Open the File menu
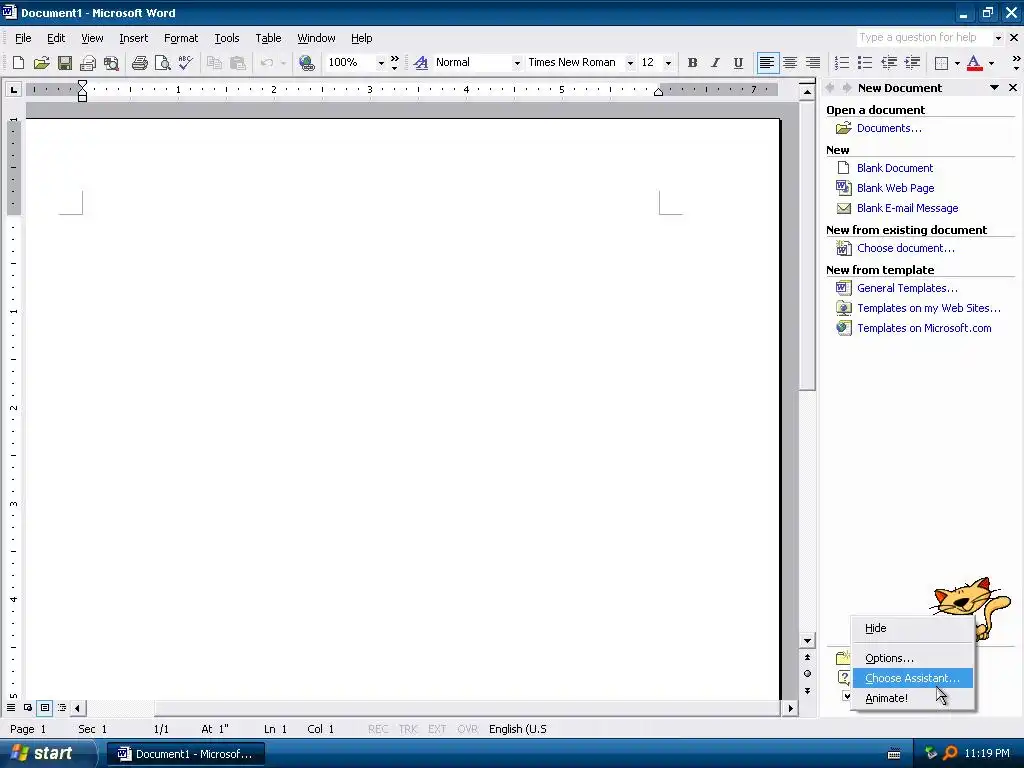The width and height of the screenshot is (1024, 768). [x=23, y=39]
